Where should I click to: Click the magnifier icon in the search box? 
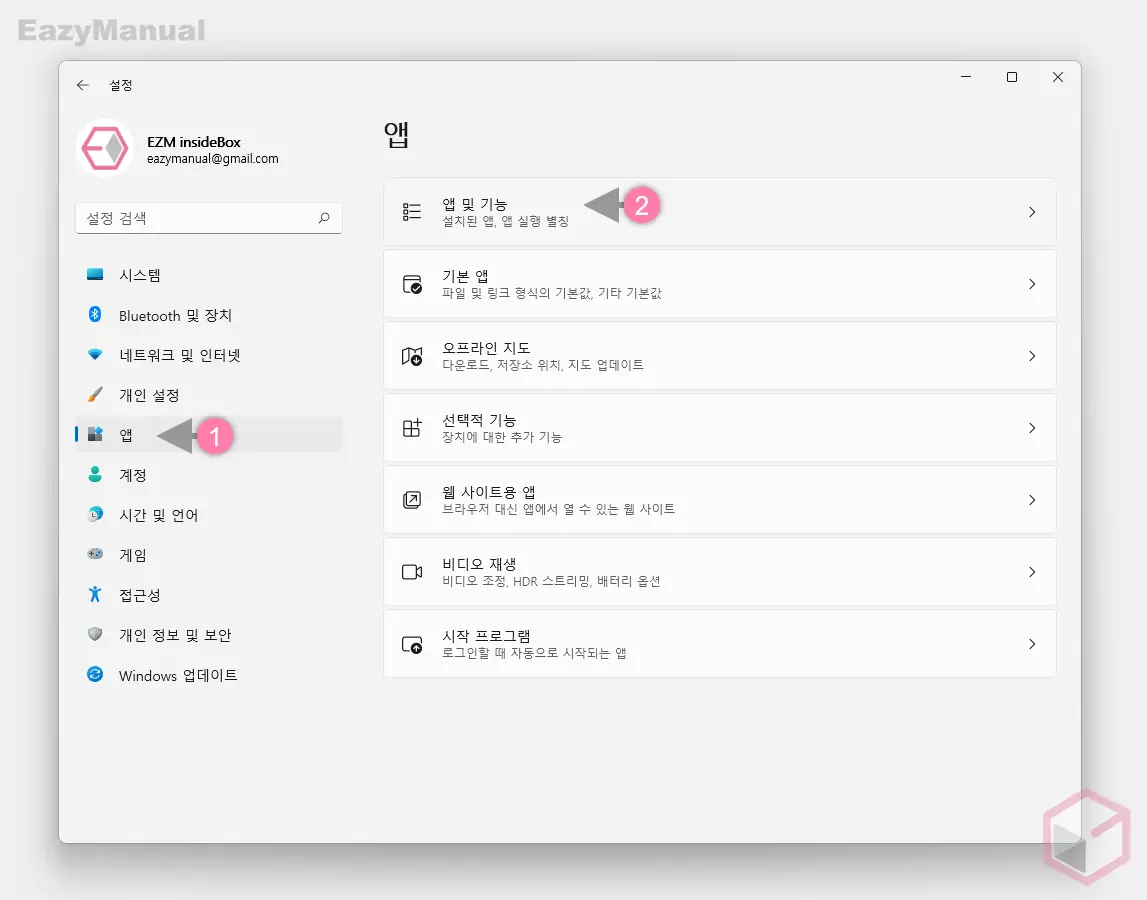[x=324, y=218]
